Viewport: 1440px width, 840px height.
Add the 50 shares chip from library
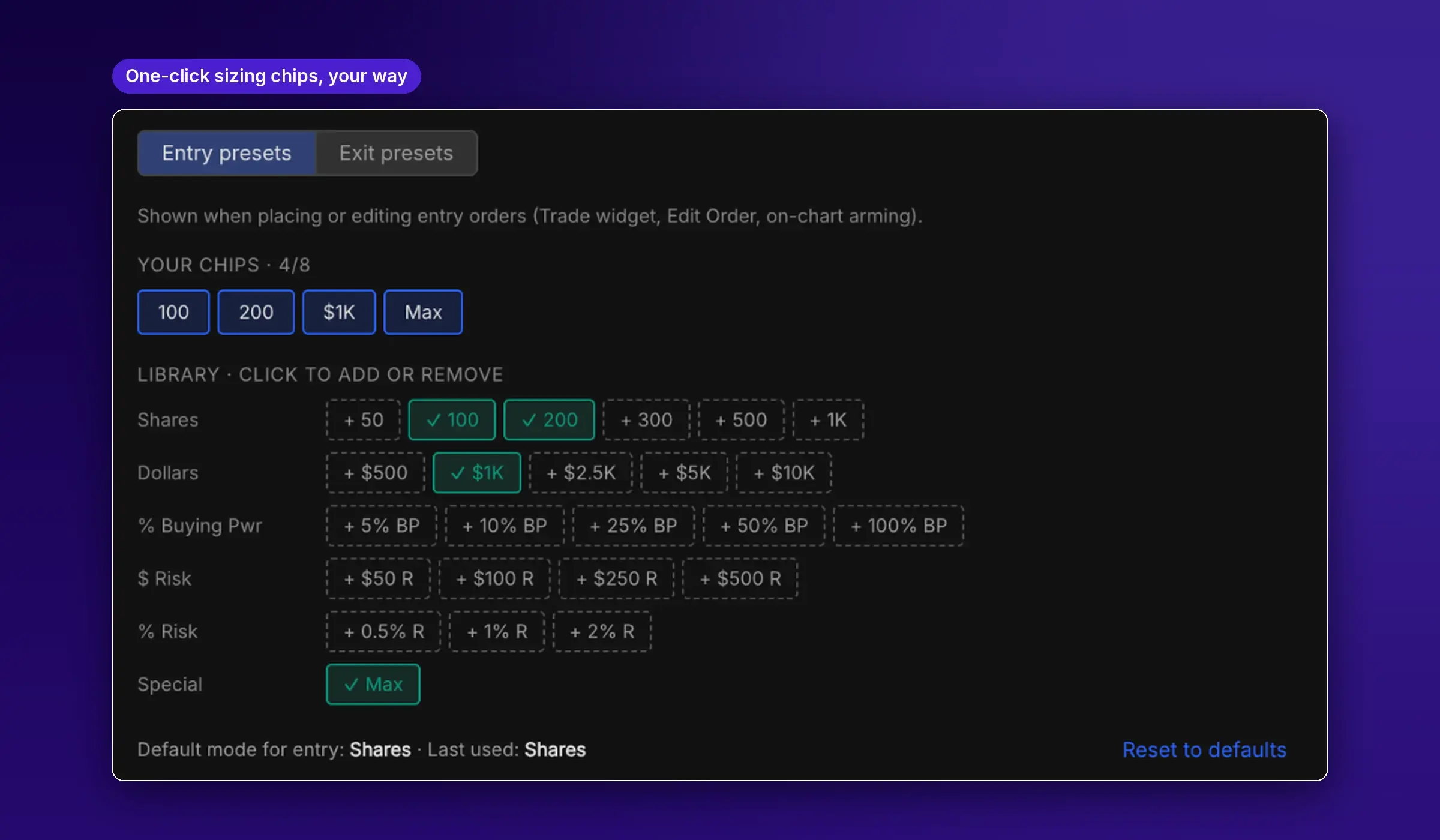pyautogui.click(x=364, y=420)
